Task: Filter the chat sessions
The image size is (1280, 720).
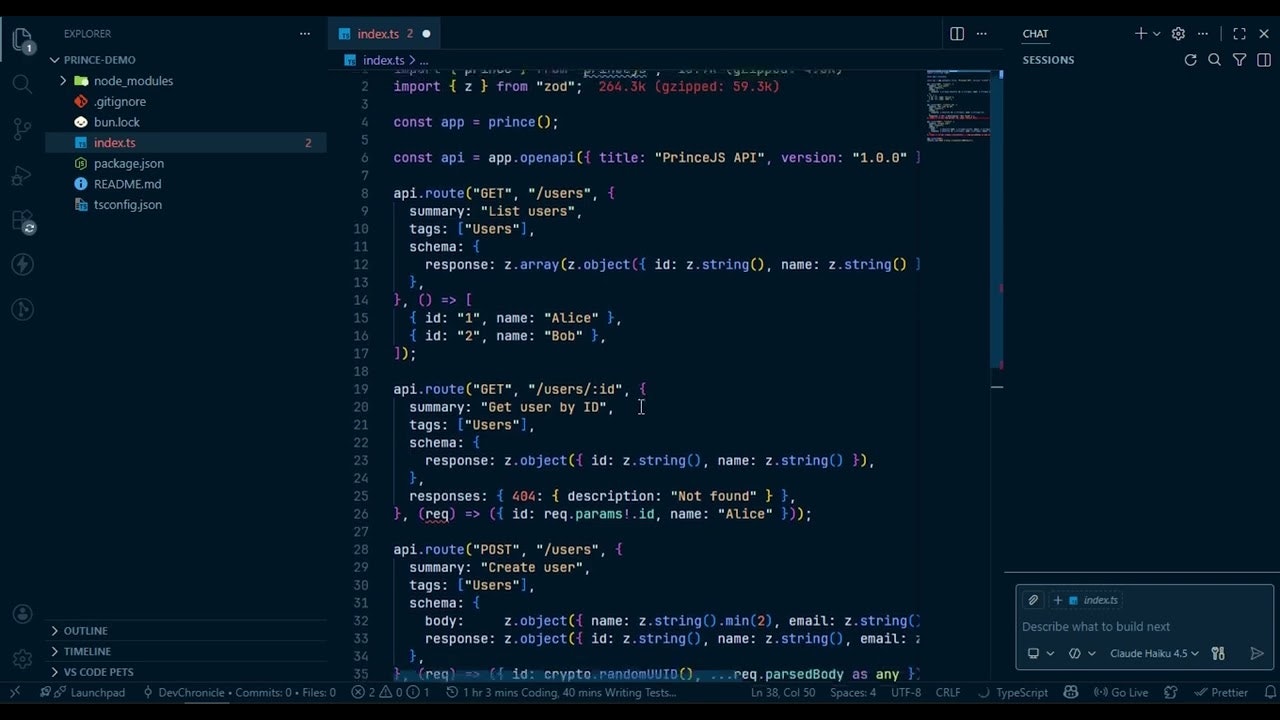Action: click(1239, 60)
